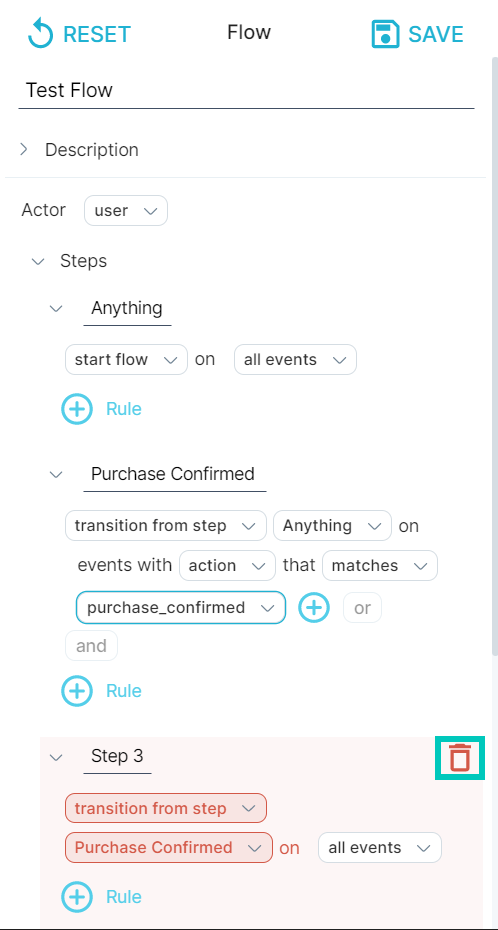
Task: Click the 'or' condition button
Action: [x=362, y=607]
